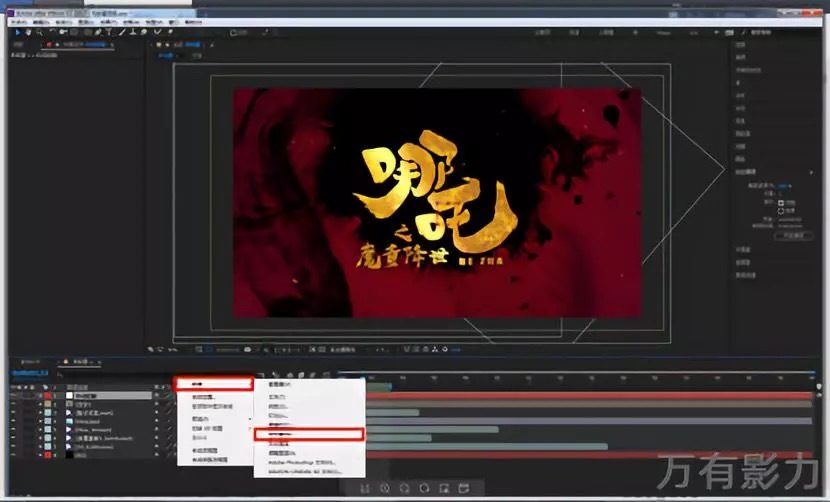The height and width of the screenshot is (502, 830).
Task: Select the Zoom magnifier tool
Action: pyautogui.click(x=40, y=33)
